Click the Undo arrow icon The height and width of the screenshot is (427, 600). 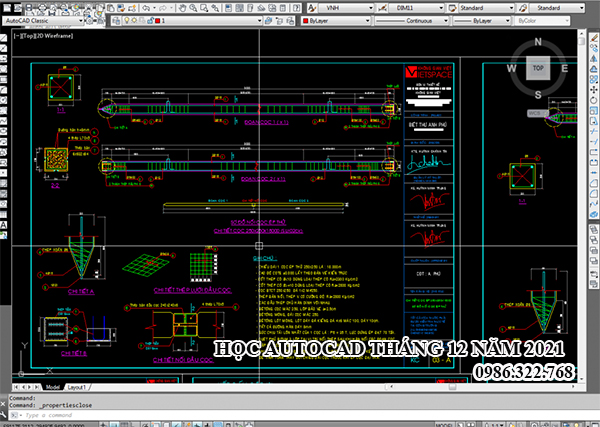[146, 8]
